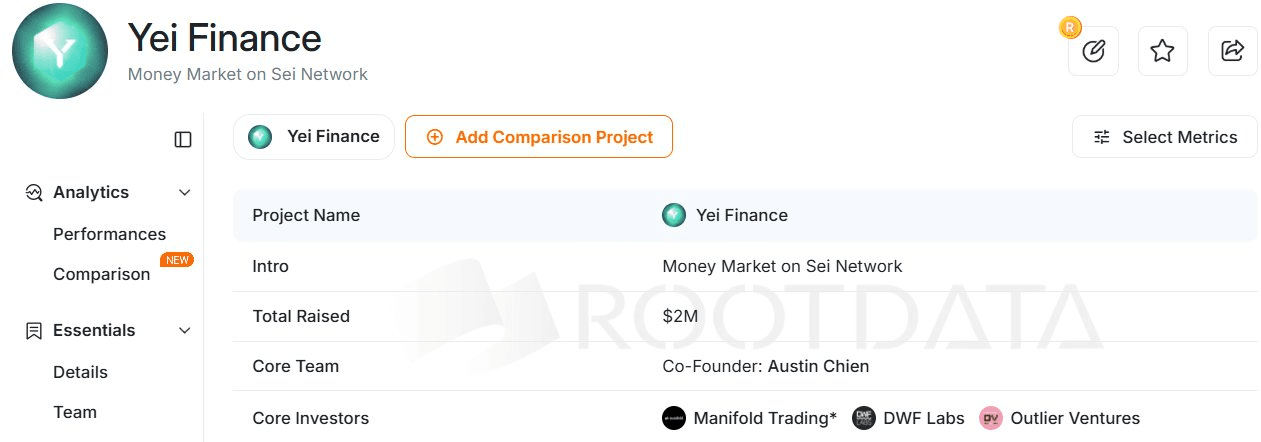This screenshot has height=442, width=1261.
Task: Click the Yei Finance logo at top
Action: pos(60,50)
